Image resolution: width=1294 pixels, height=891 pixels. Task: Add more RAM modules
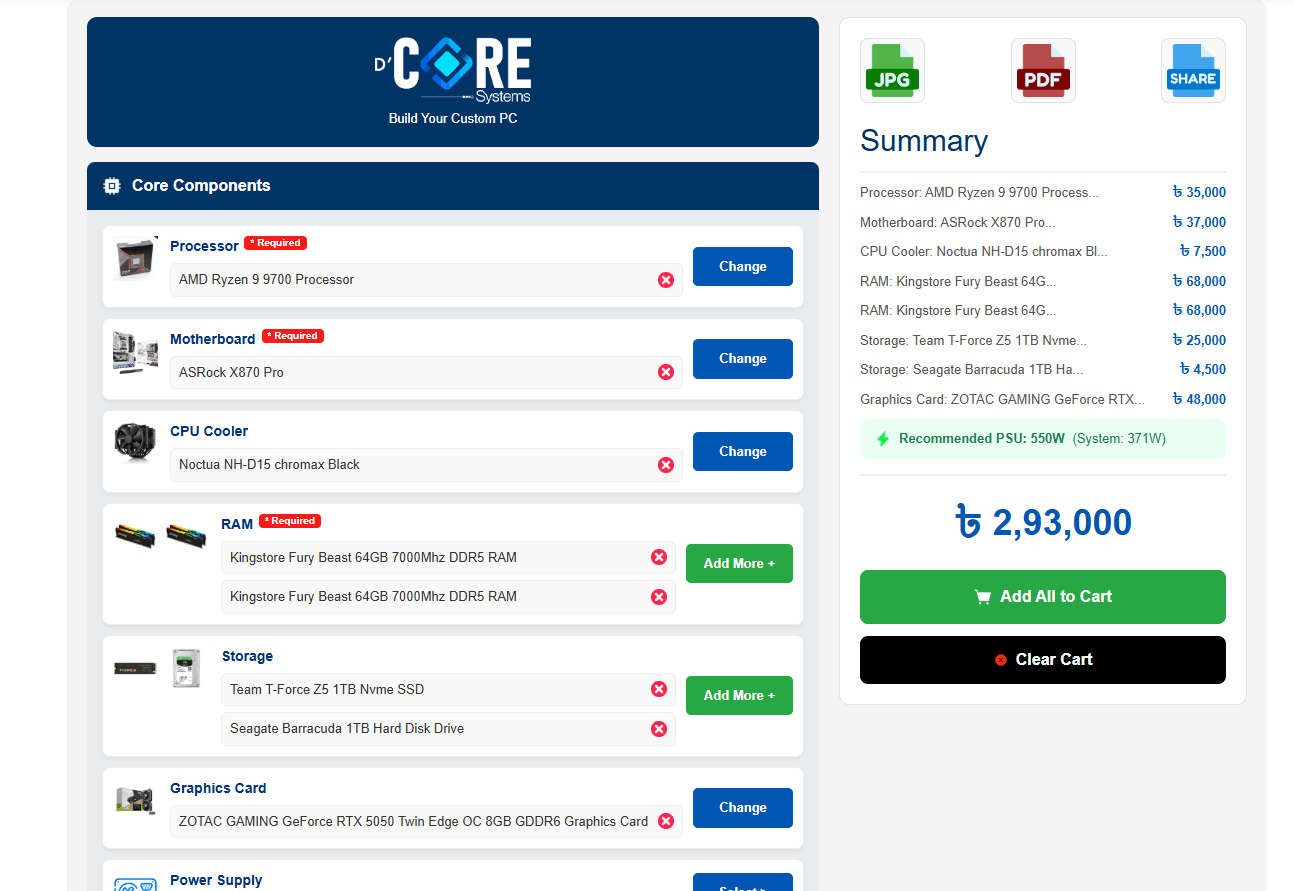[x=739, y=564]
